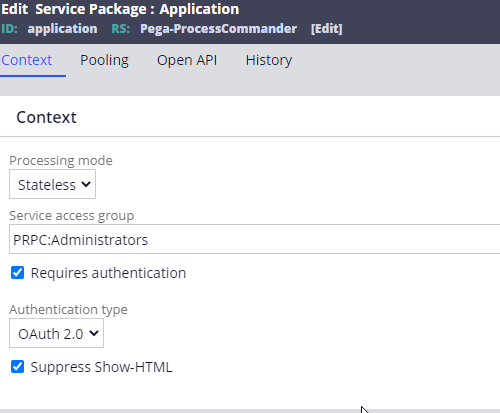Viewport: 500px width, 413px height.
Task: View the History tab
Action: point(269,60)
